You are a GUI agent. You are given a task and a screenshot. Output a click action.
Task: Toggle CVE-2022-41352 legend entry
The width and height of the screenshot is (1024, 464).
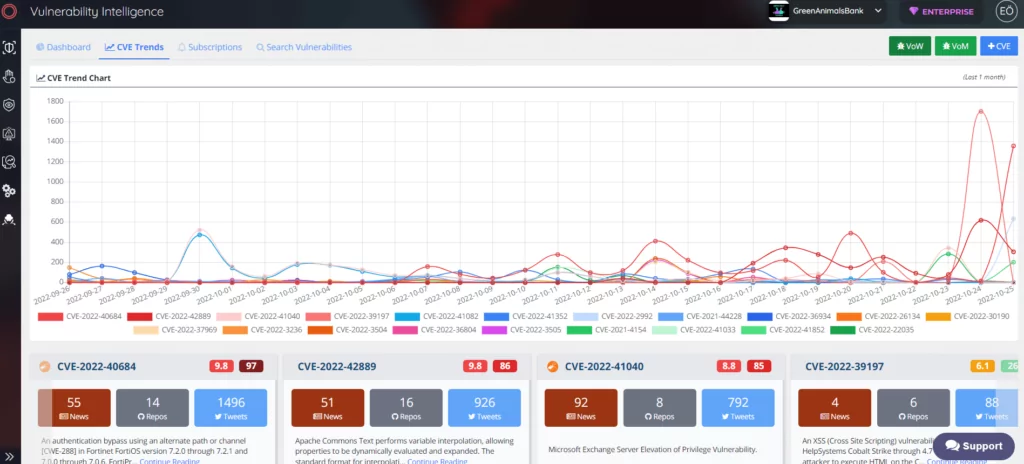525,316
